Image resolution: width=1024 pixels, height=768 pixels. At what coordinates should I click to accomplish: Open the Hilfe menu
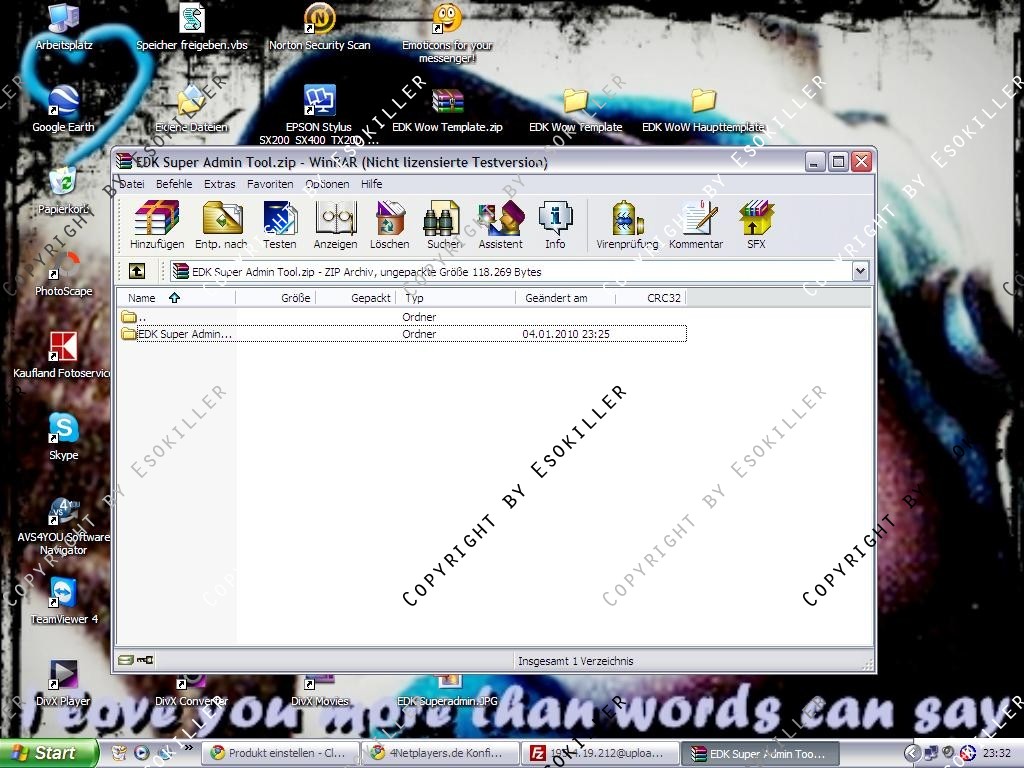click(372, 184)
